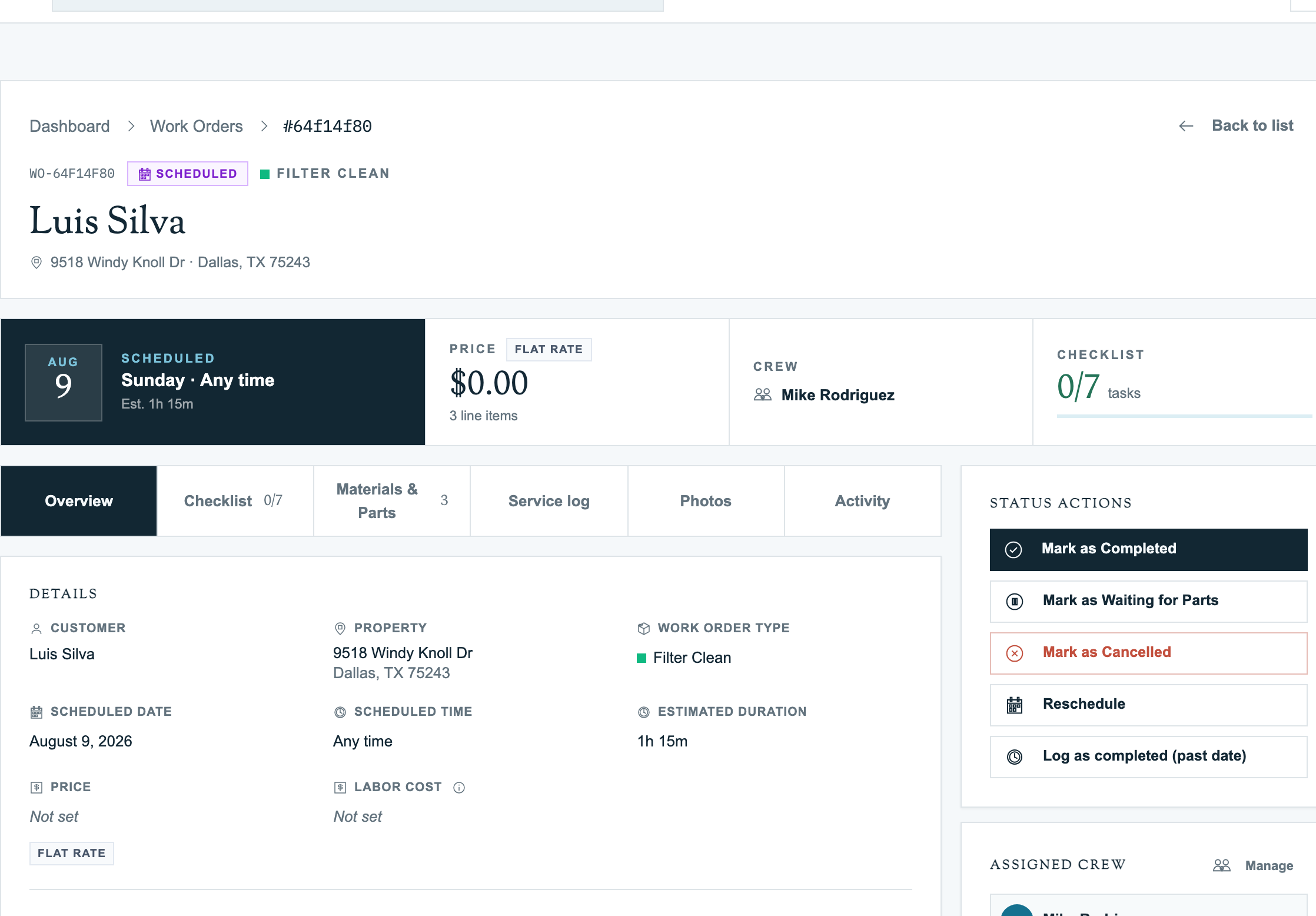This screenshot has width=1316, height=916.
Task: Click the checklist progress bar under 0/7 tasks
Action: point(1184,416)
